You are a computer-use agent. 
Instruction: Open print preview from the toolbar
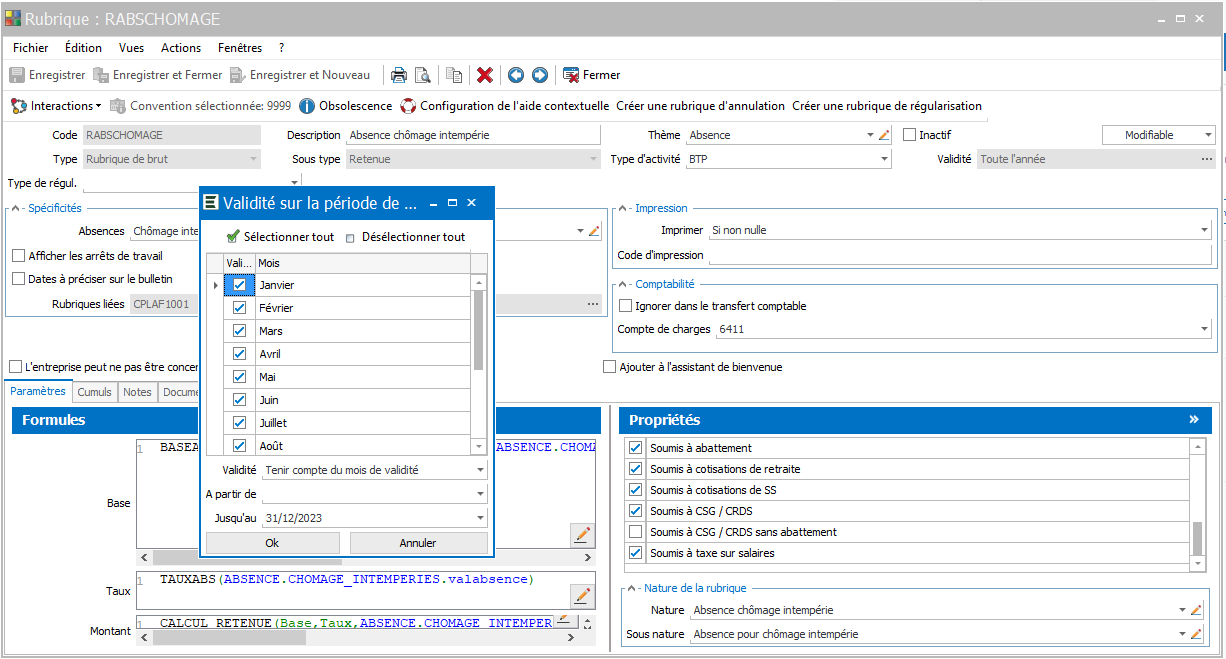(x=423, y=75)
